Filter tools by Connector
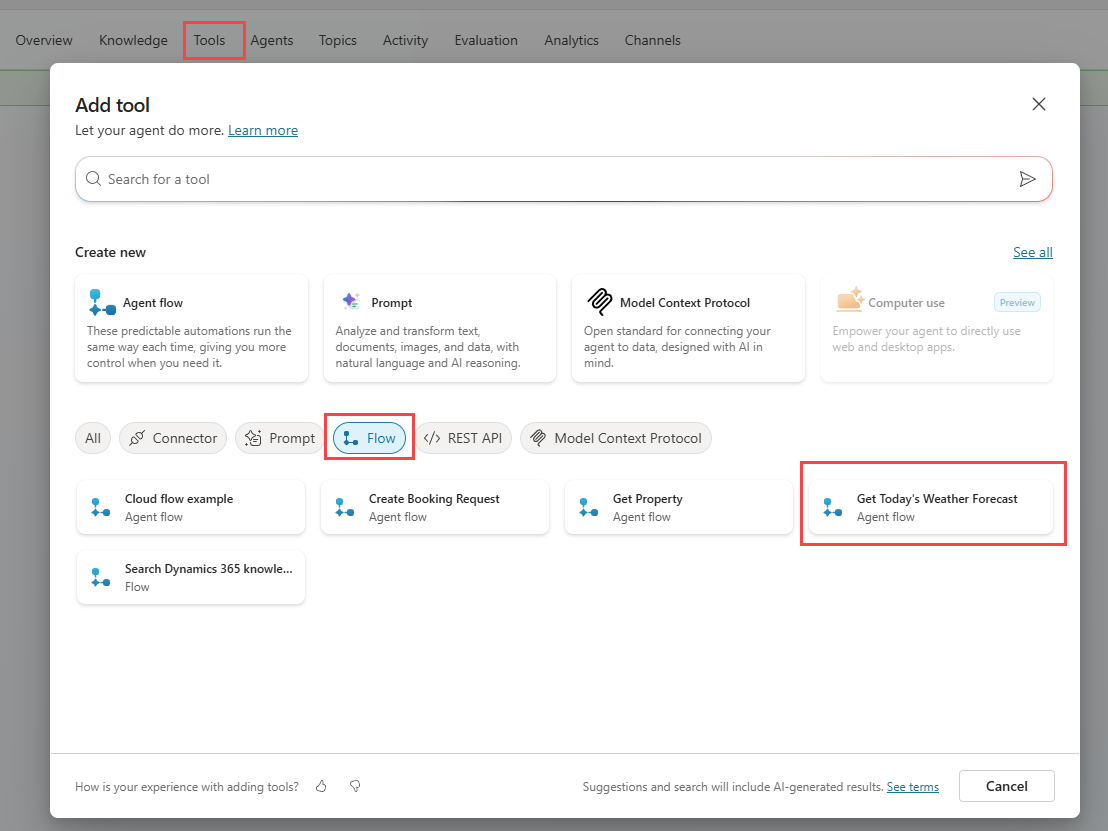1108x831 pixels. tap(173, 438)
